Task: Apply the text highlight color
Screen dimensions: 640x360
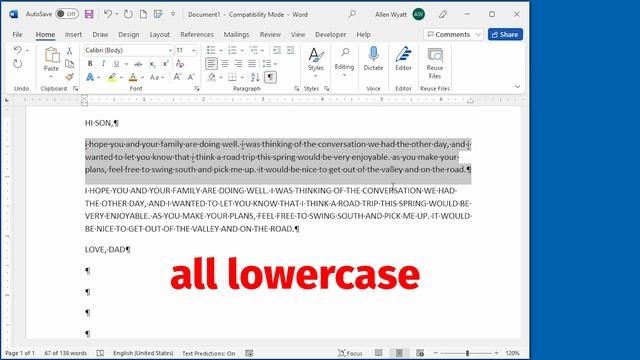Action: [111, 77]
